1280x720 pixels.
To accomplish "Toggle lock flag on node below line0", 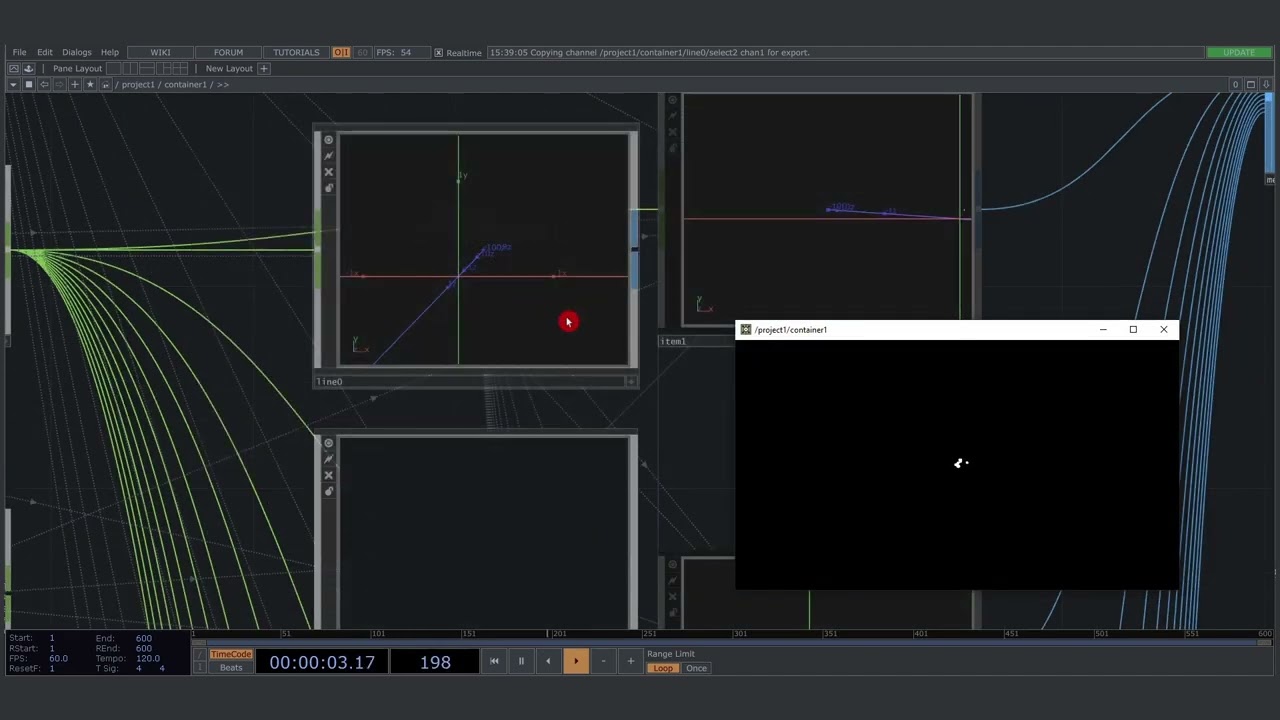I will (x=328, y=491).
